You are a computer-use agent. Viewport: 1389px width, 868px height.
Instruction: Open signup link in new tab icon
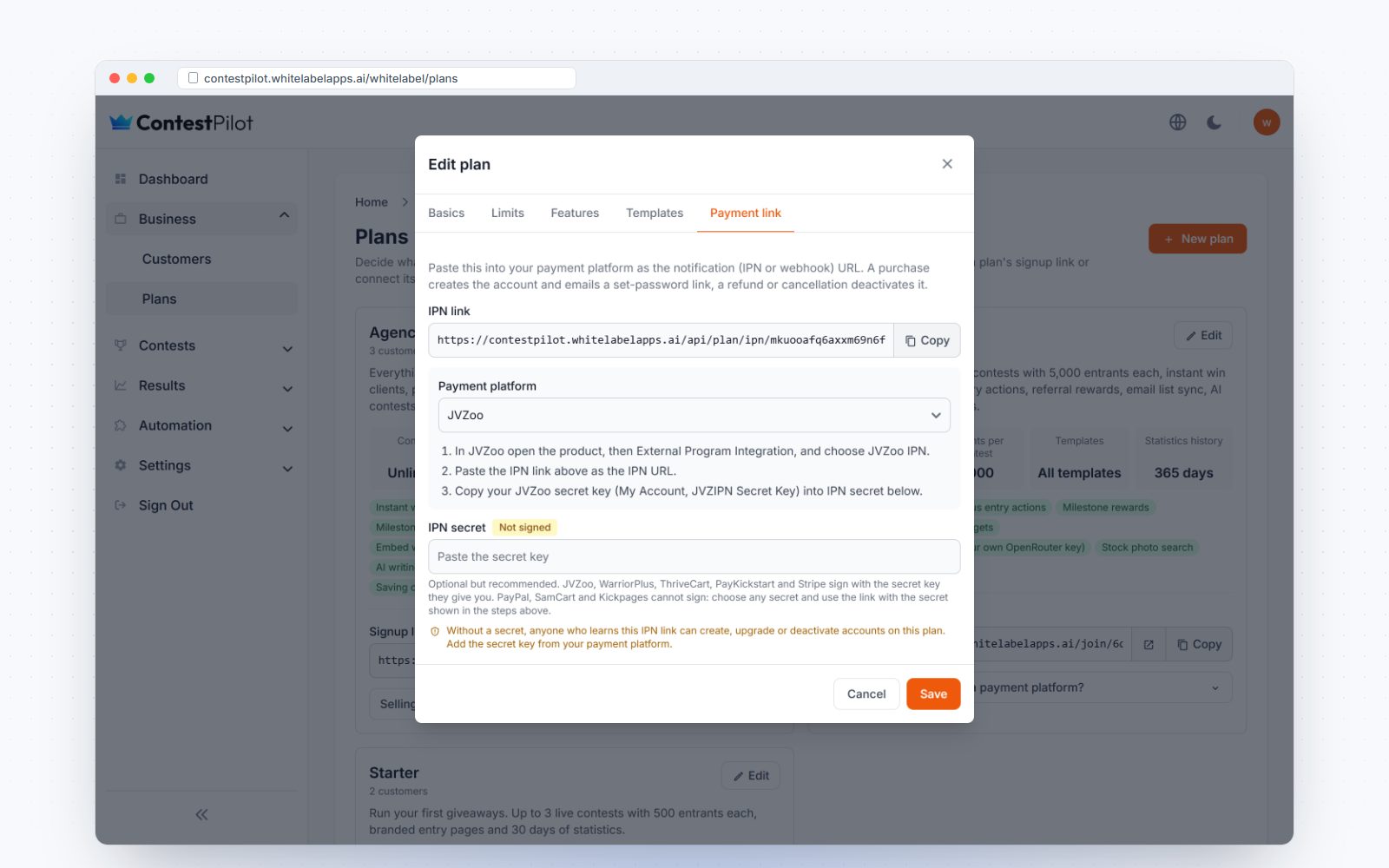(x=1149, y=644)
